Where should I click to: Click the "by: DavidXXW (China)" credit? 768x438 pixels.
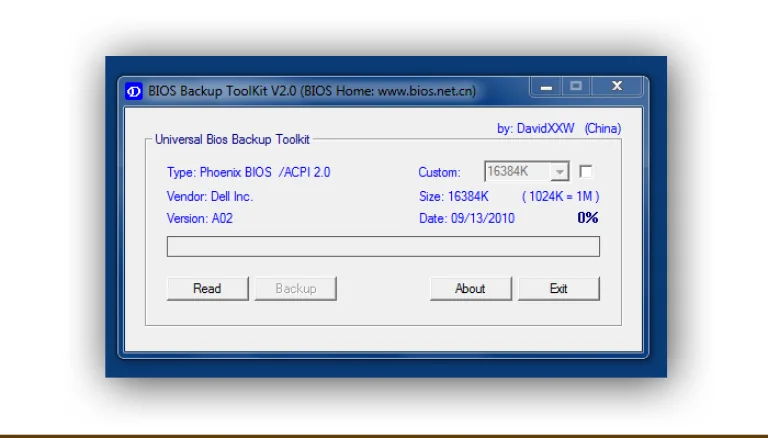click(x=559, y=128)
